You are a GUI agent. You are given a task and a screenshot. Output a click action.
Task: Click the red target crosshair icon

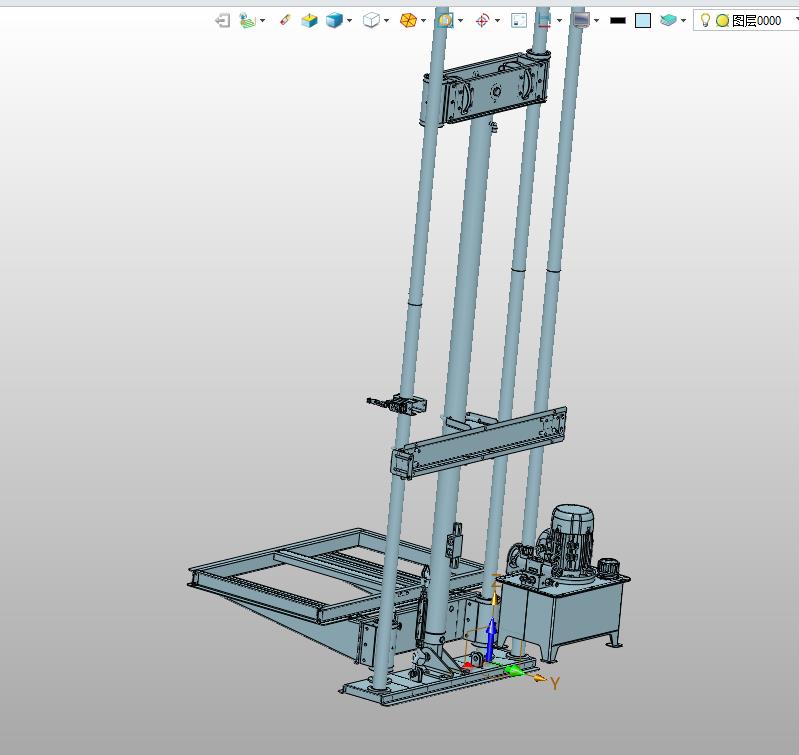482,20
